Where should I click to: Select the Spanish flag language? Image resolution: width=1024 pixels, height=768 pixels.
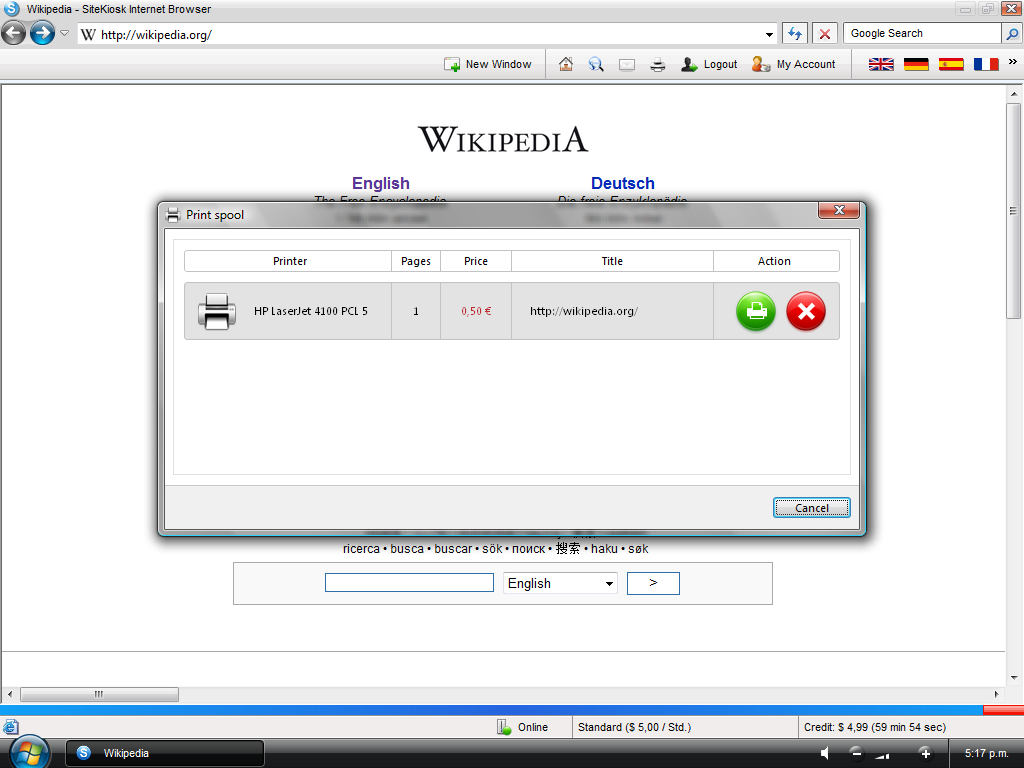point(951,64)
